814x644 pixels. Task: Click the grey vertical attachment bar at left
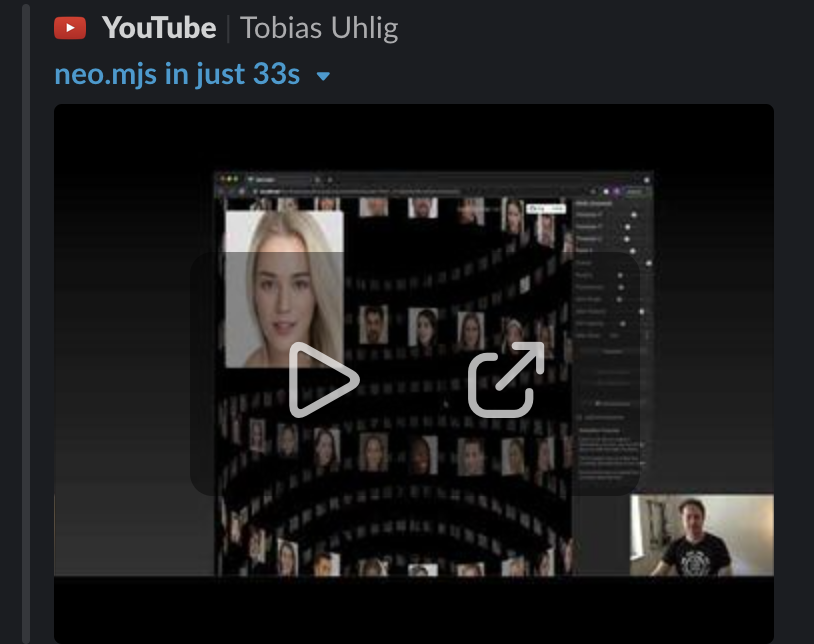tap(27, 320)
